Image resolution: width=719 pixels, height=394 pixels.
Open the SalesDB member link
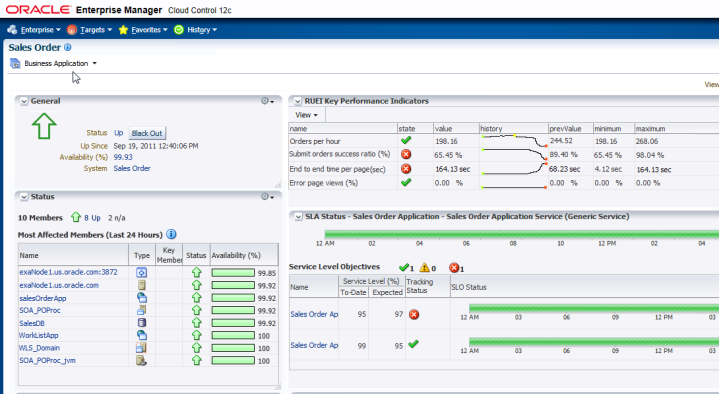pos(32,323)
